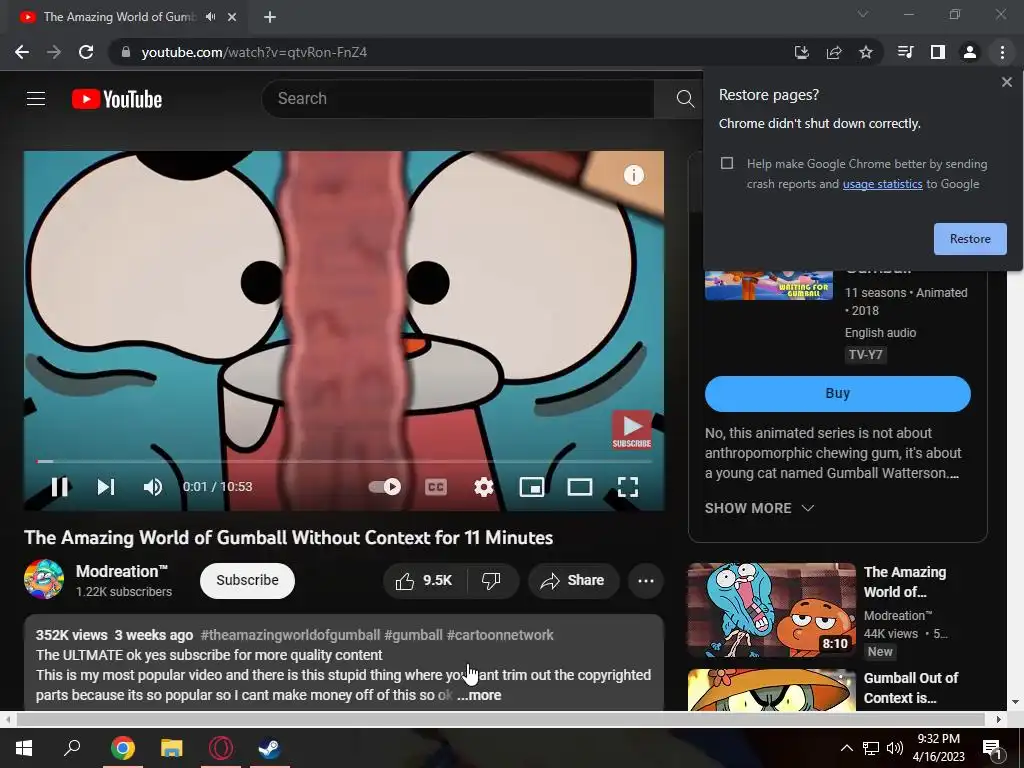Open the Chrome side panel
Screen dimensions: 1024x768
937,52
